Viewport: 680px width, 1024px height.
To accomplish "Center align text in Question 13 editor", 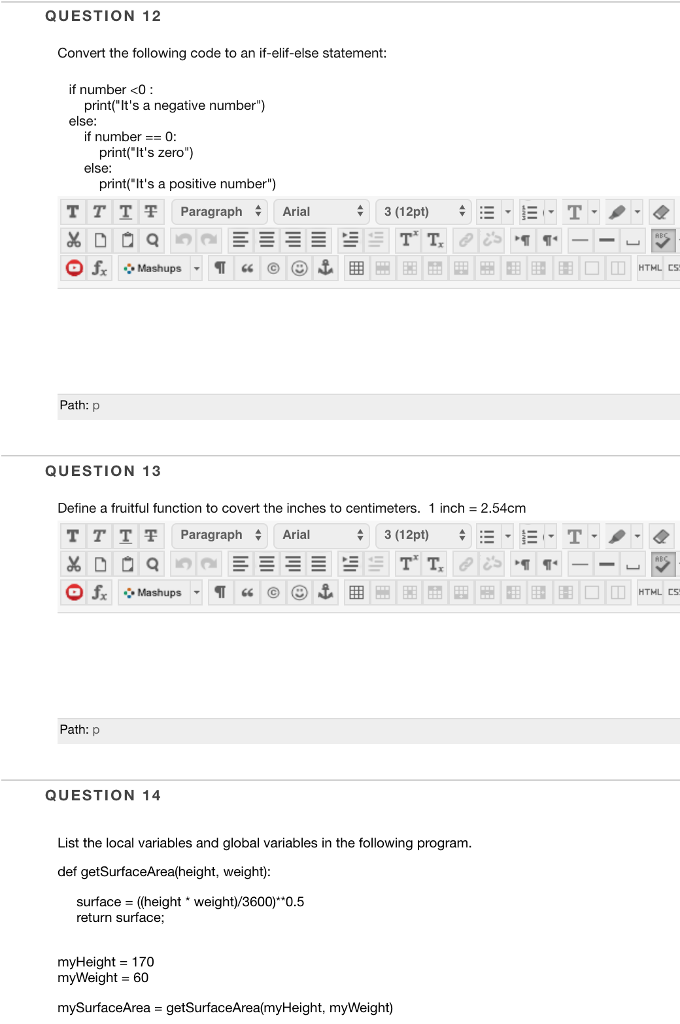I will click(267, 564).
